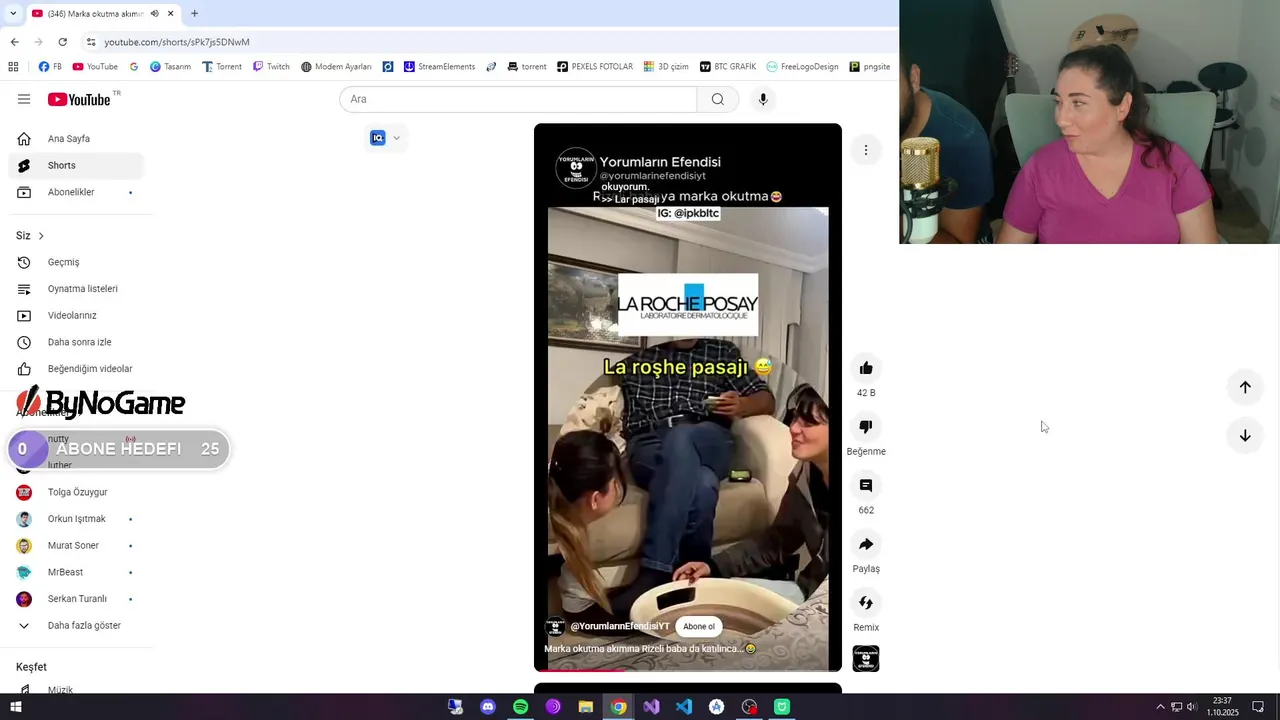Open Serkan Turanlı channel subscription
Image resolution: width=1280 pixels, height=720 pixels.
[x=76, y=599]
